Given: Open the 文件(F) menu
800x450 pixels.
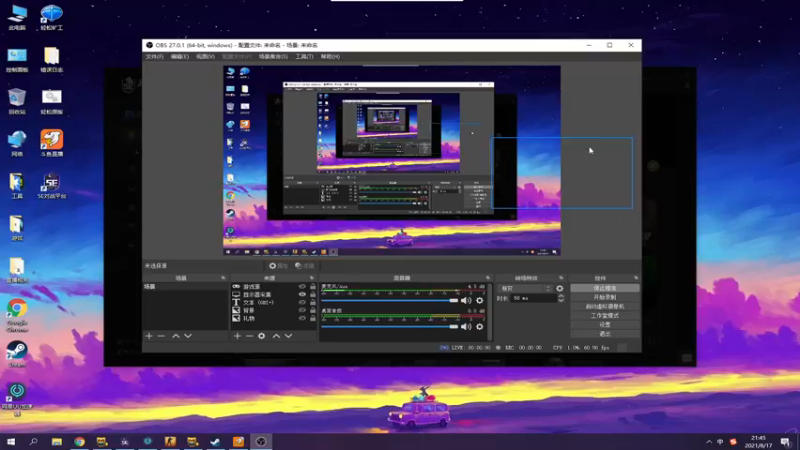Looking at the screenshot, I should pyautogui.click(x=155, y=57).
